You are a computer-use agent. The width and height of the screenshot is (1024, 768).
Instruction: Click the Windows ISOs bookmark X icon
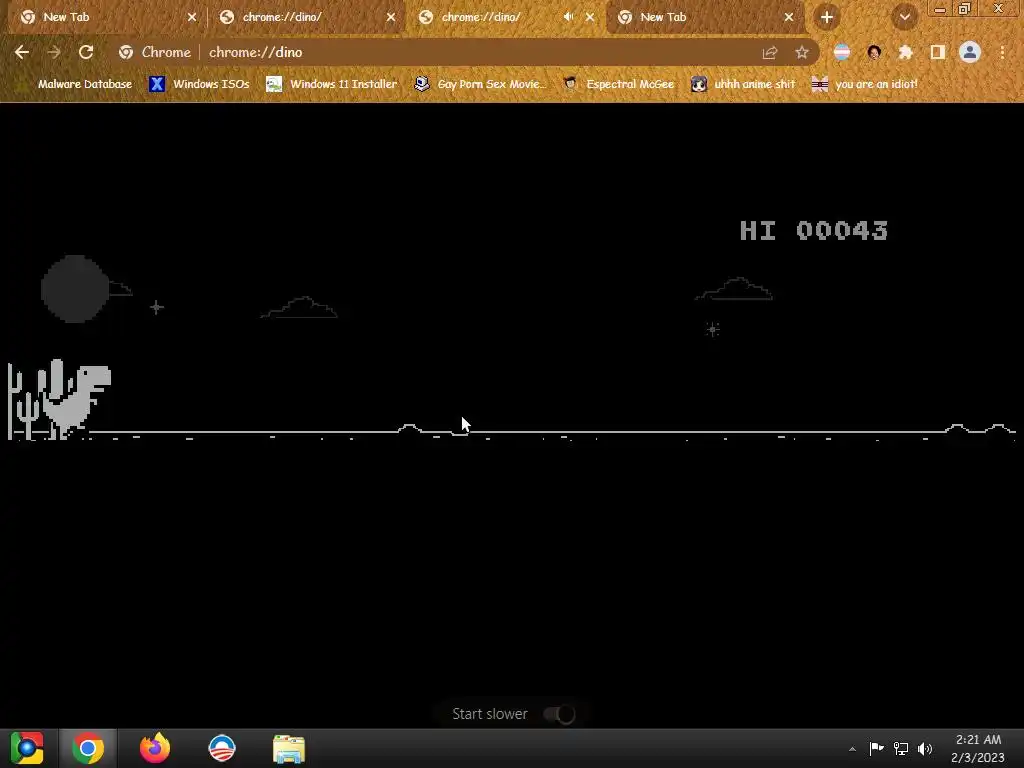157,84
